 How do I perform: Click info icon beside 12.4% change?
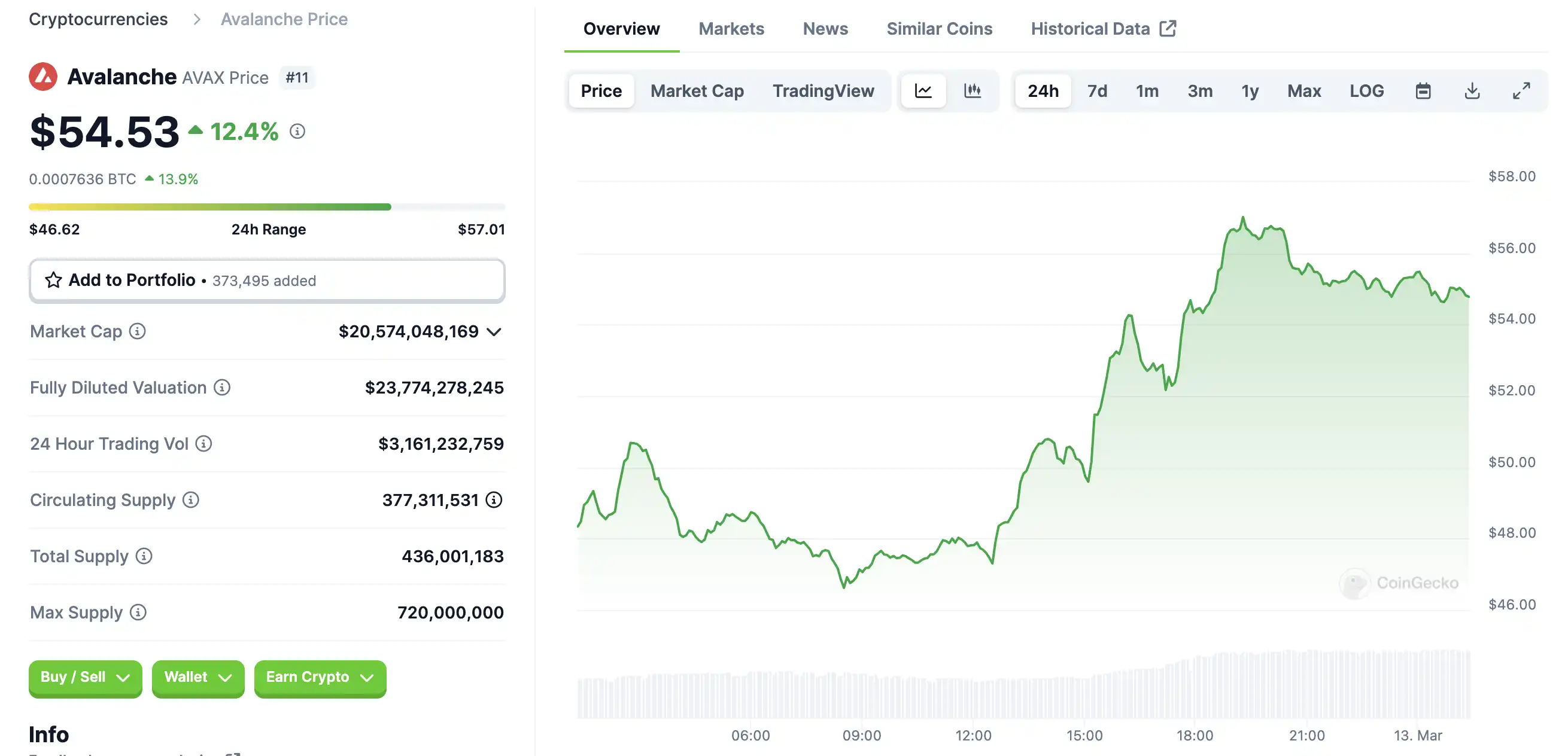297,132
